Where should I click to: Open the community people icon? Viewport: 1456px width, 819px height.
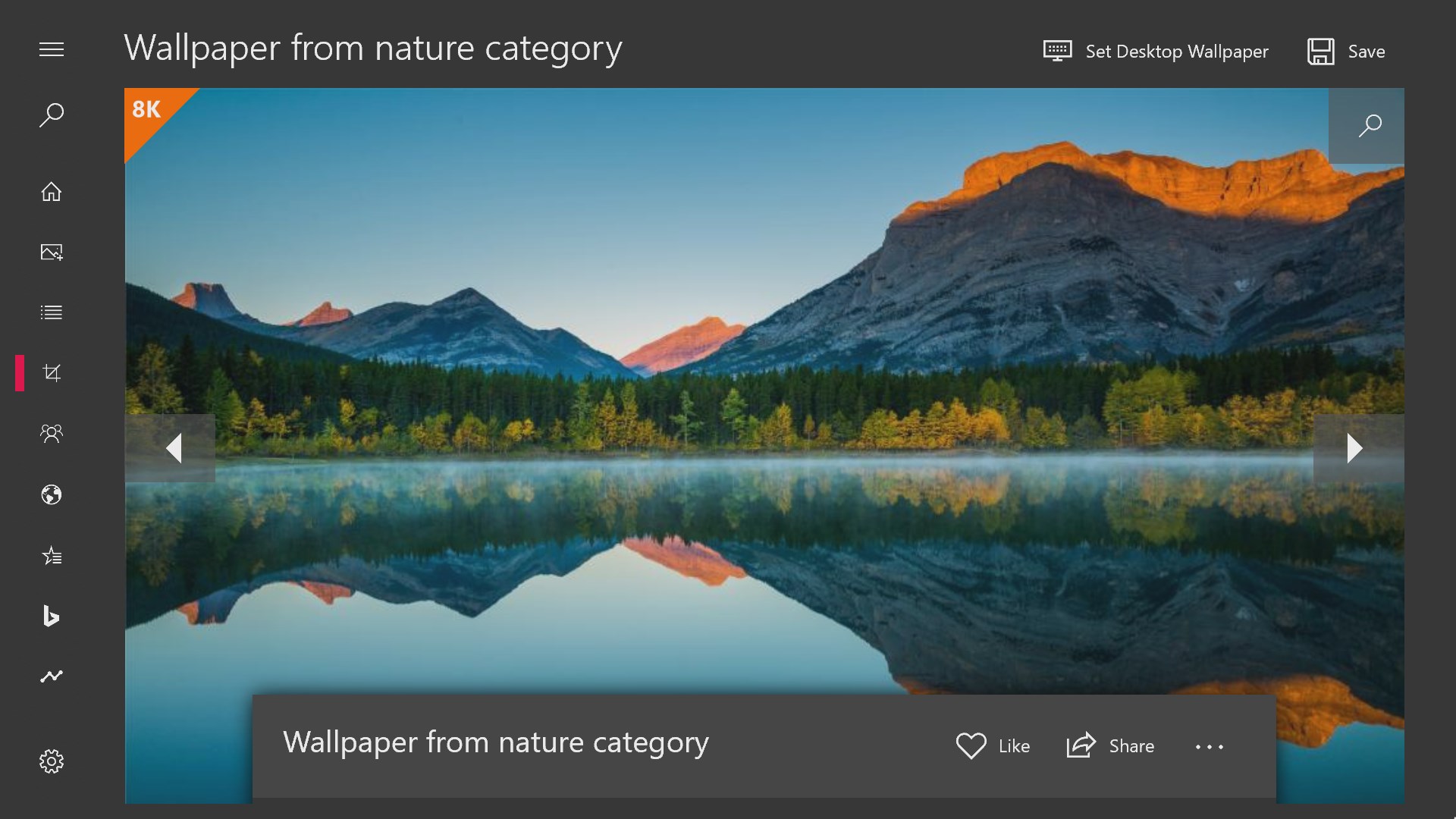pos(52,433)
